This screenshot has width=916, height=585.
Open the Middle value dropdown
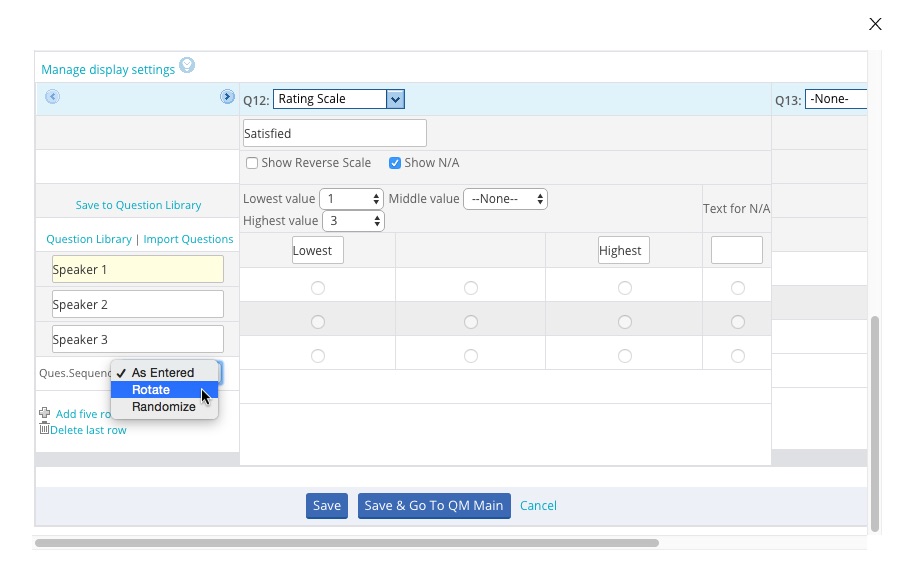505,199
